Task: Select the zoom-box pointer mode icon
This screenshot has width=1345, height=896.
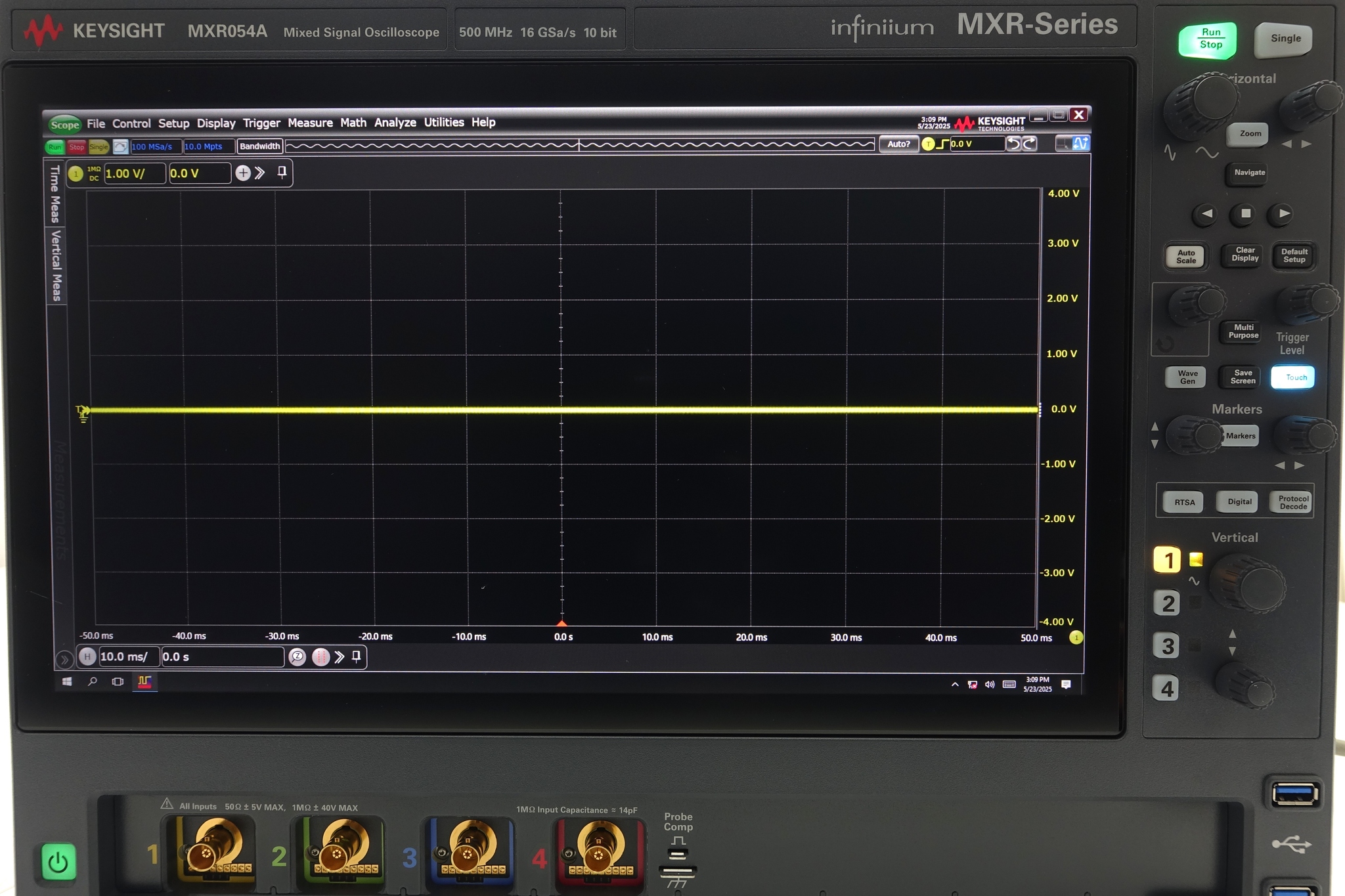Action: pyautogui.click(x=1063, y=143)
